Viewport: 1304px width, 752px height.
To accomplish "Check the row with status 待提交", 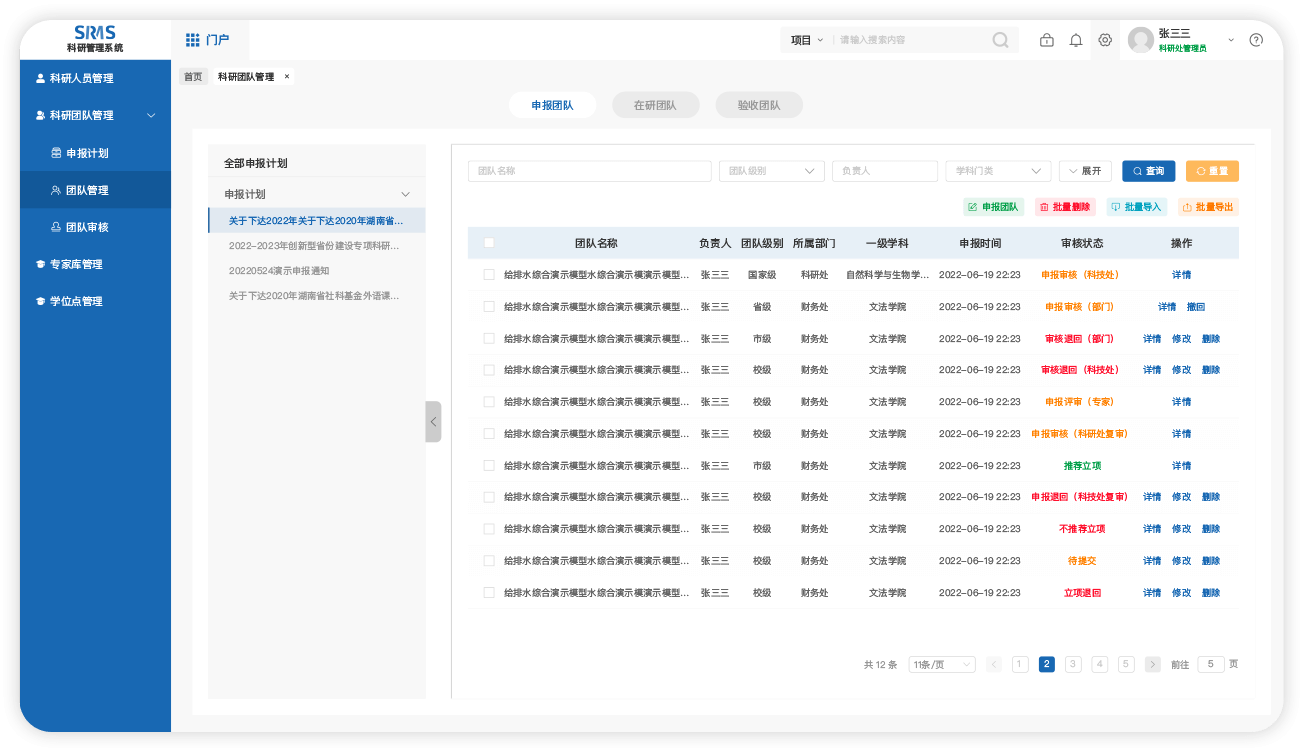I will [x=489, y=560].
